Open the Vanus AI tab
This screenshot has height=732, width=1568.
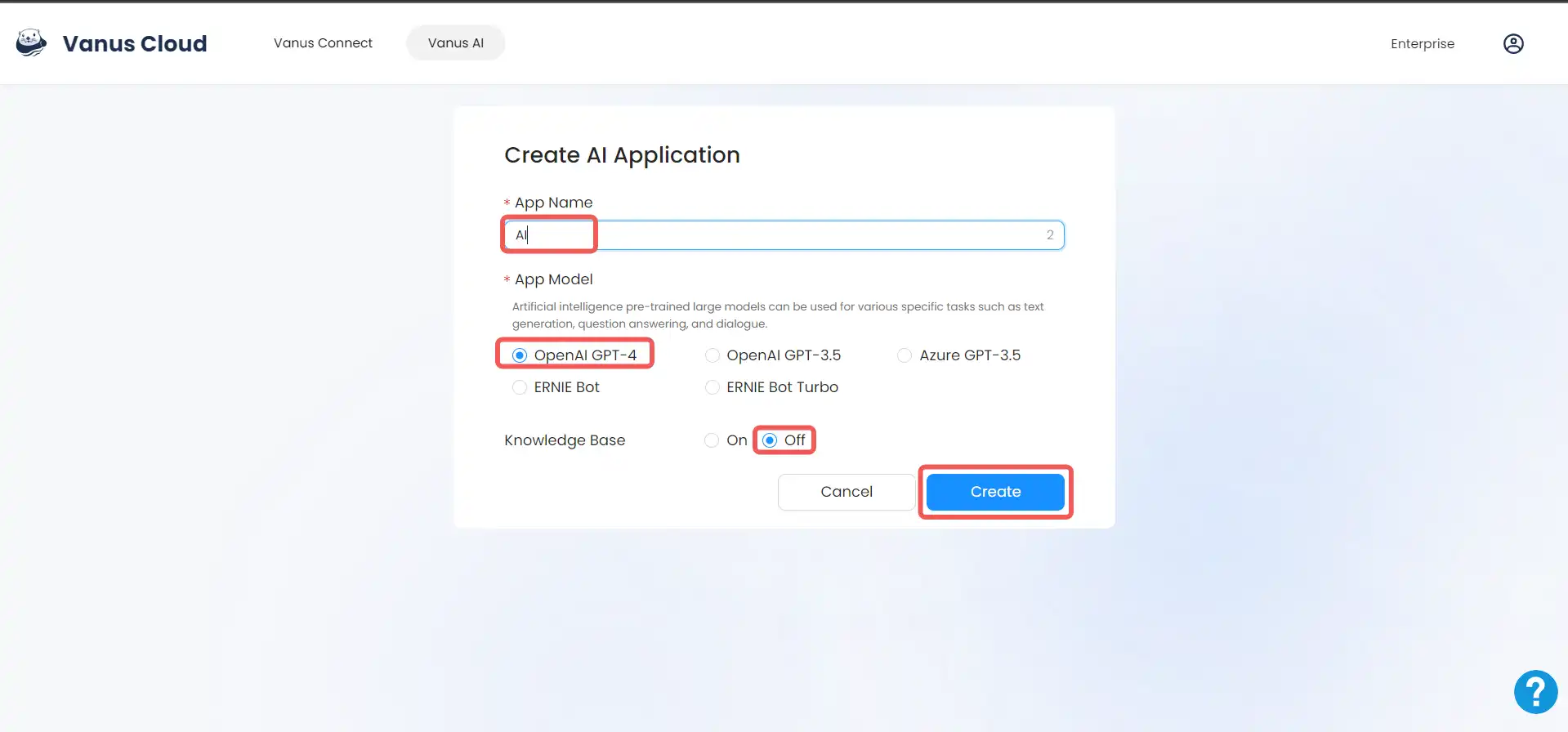point(456,42)
